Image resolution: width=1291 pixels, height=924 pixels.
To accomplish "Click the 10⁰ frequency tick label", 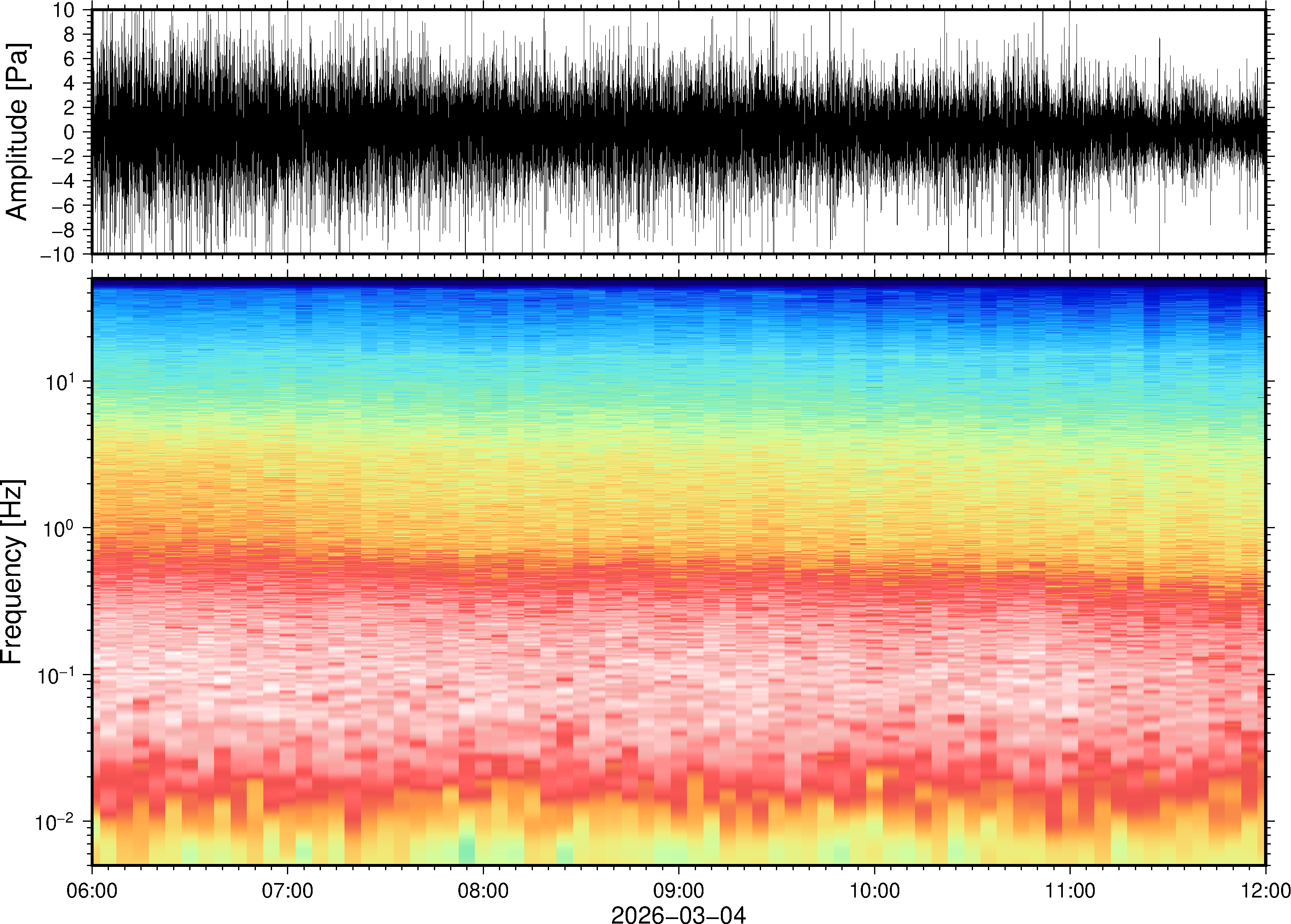I will 59,529.
